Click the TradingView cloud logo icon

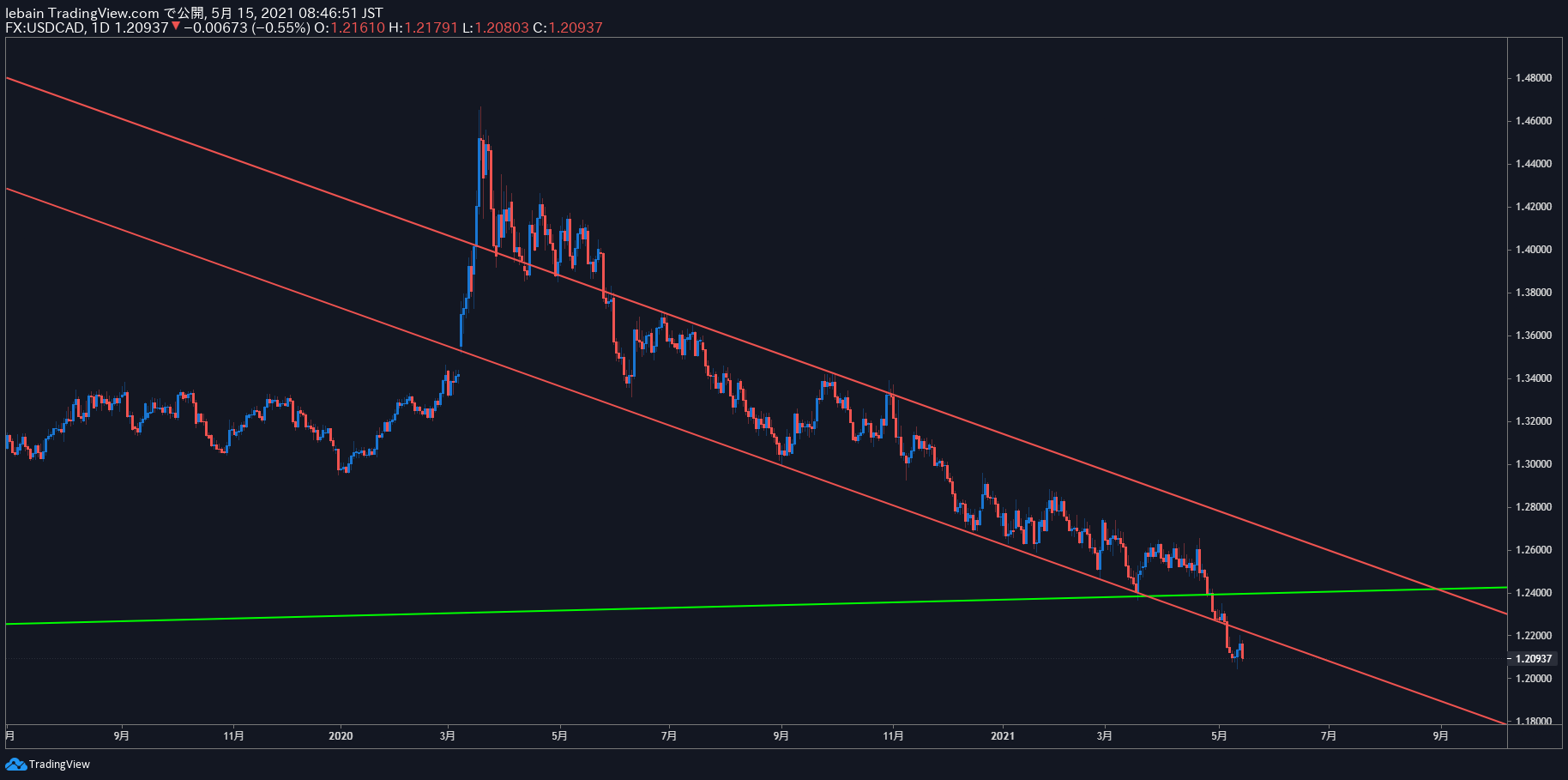15,764
